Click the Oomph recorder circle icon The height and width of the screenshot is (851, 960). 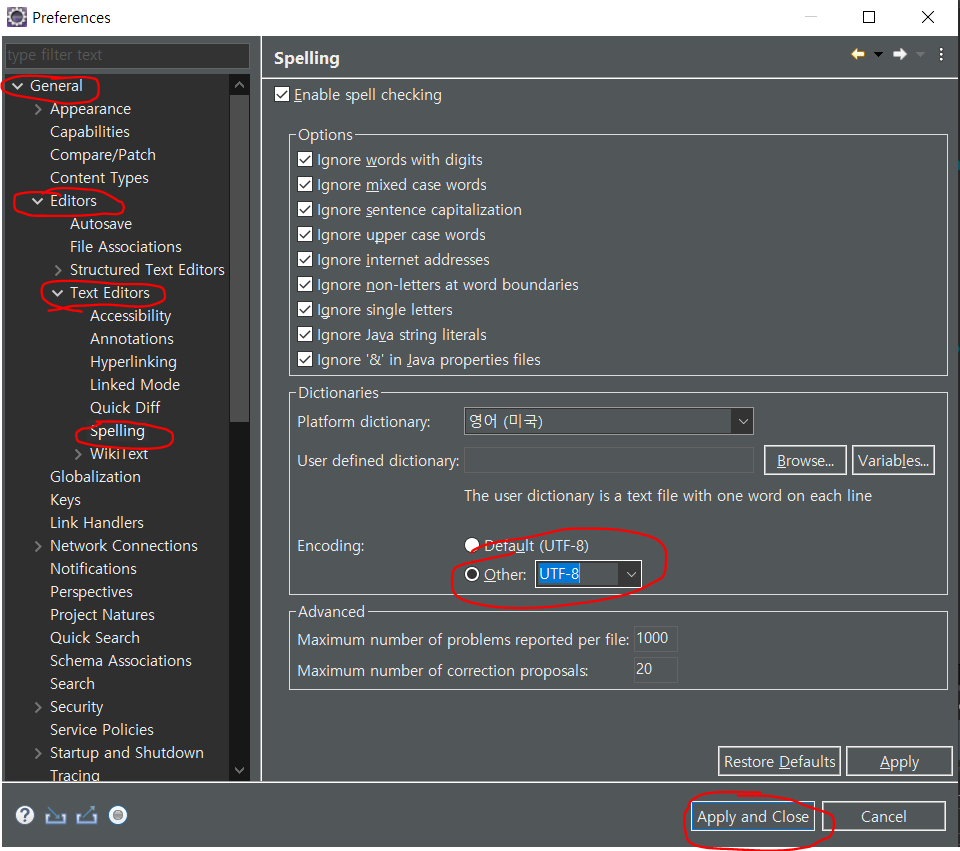[x=118, y=815]
